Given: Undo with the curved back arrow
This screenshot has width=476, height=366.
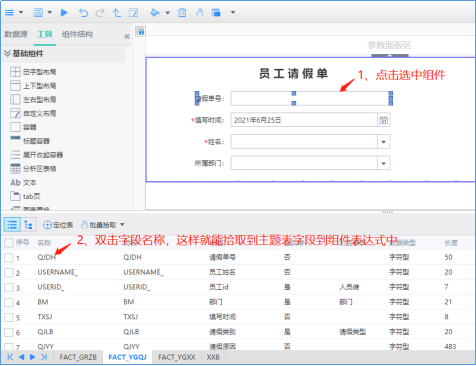Looking at the screenshot, I should coord(83,13).
